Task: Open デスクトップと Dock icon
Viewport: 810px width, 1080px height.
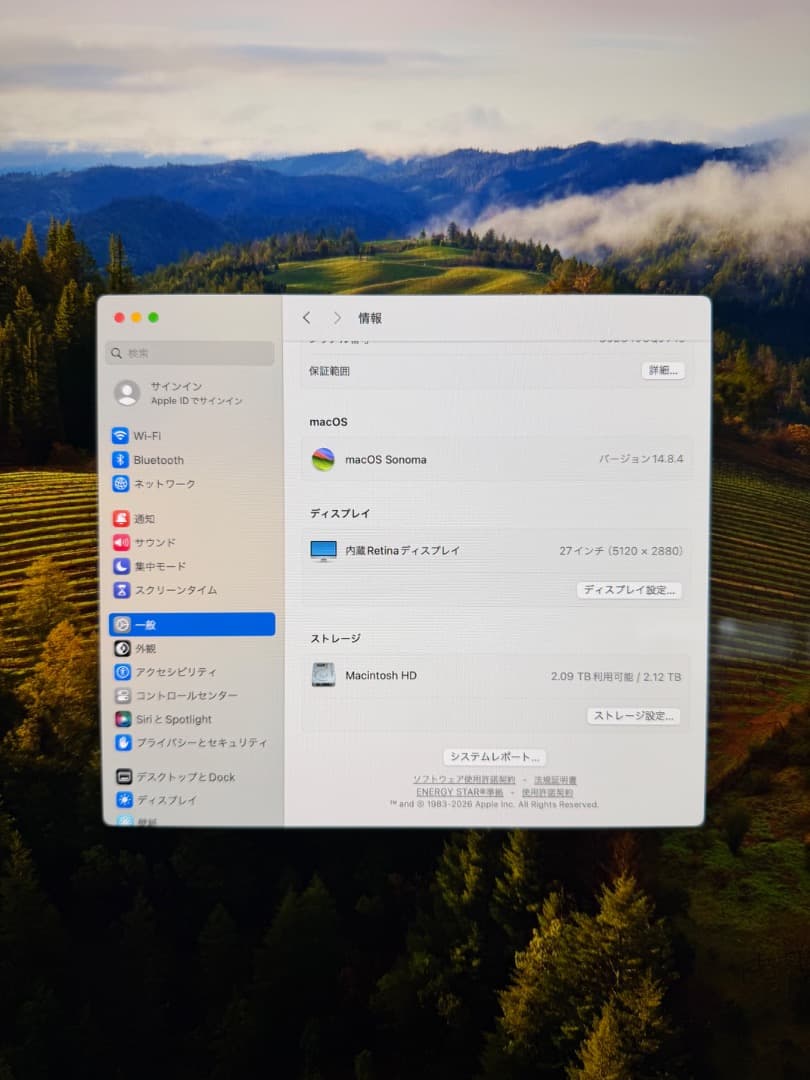Action: click(x=124, y=777)
